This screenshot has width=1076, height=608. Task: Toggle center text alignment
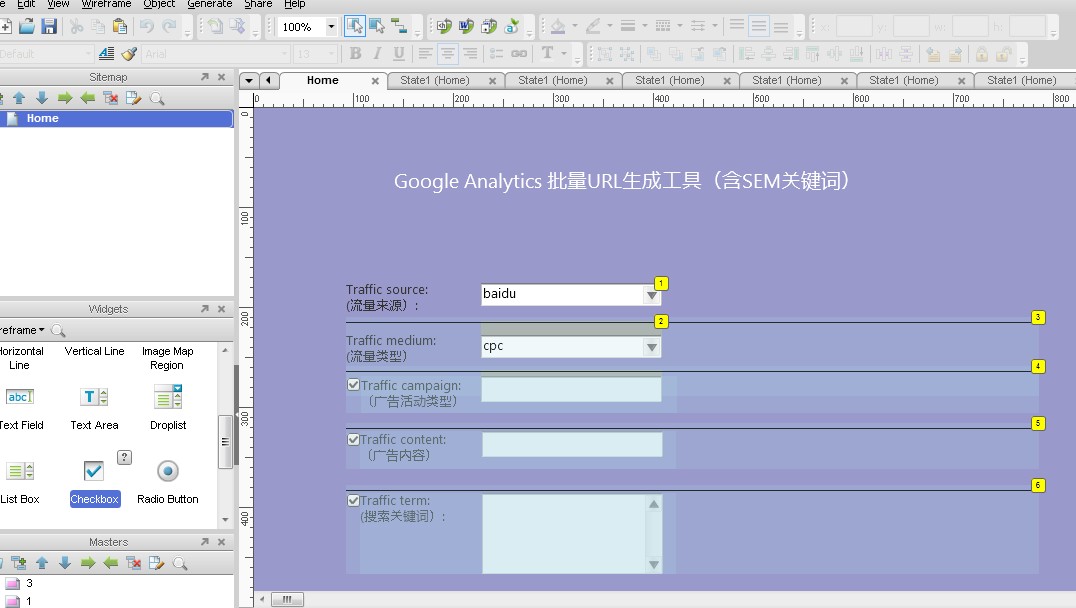point(447,54)
